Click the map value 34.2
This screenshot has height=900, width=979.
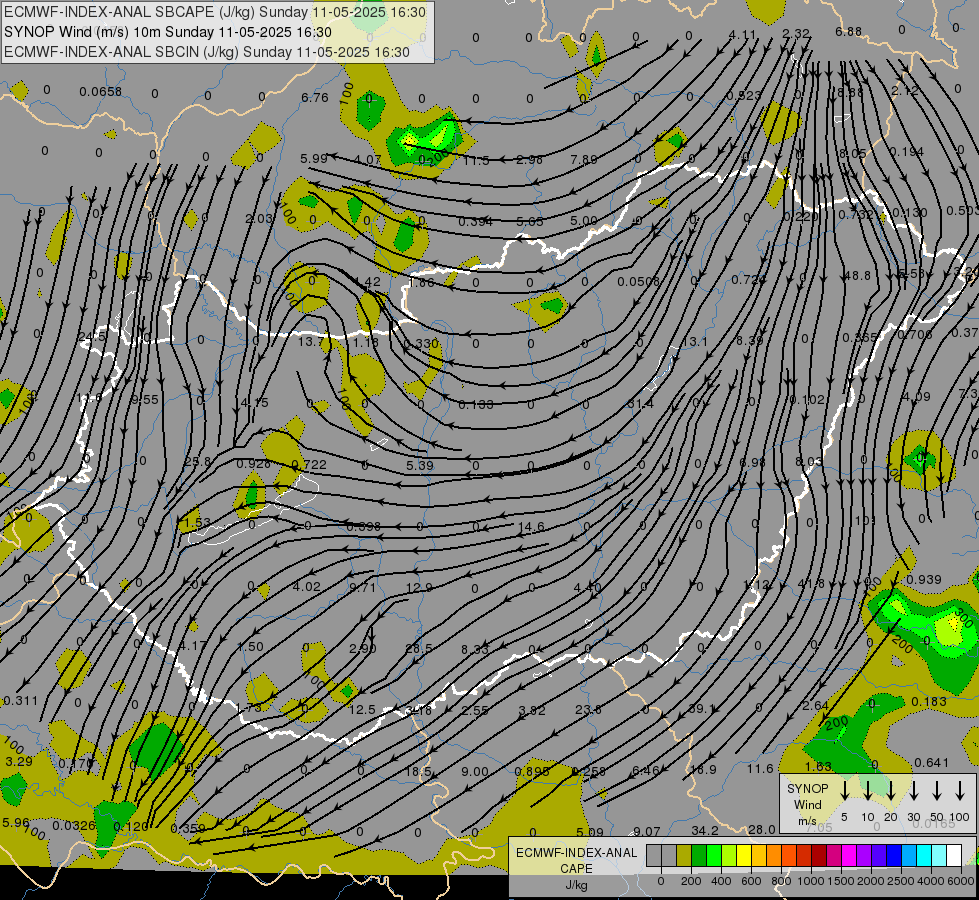(x=705, y=831)
